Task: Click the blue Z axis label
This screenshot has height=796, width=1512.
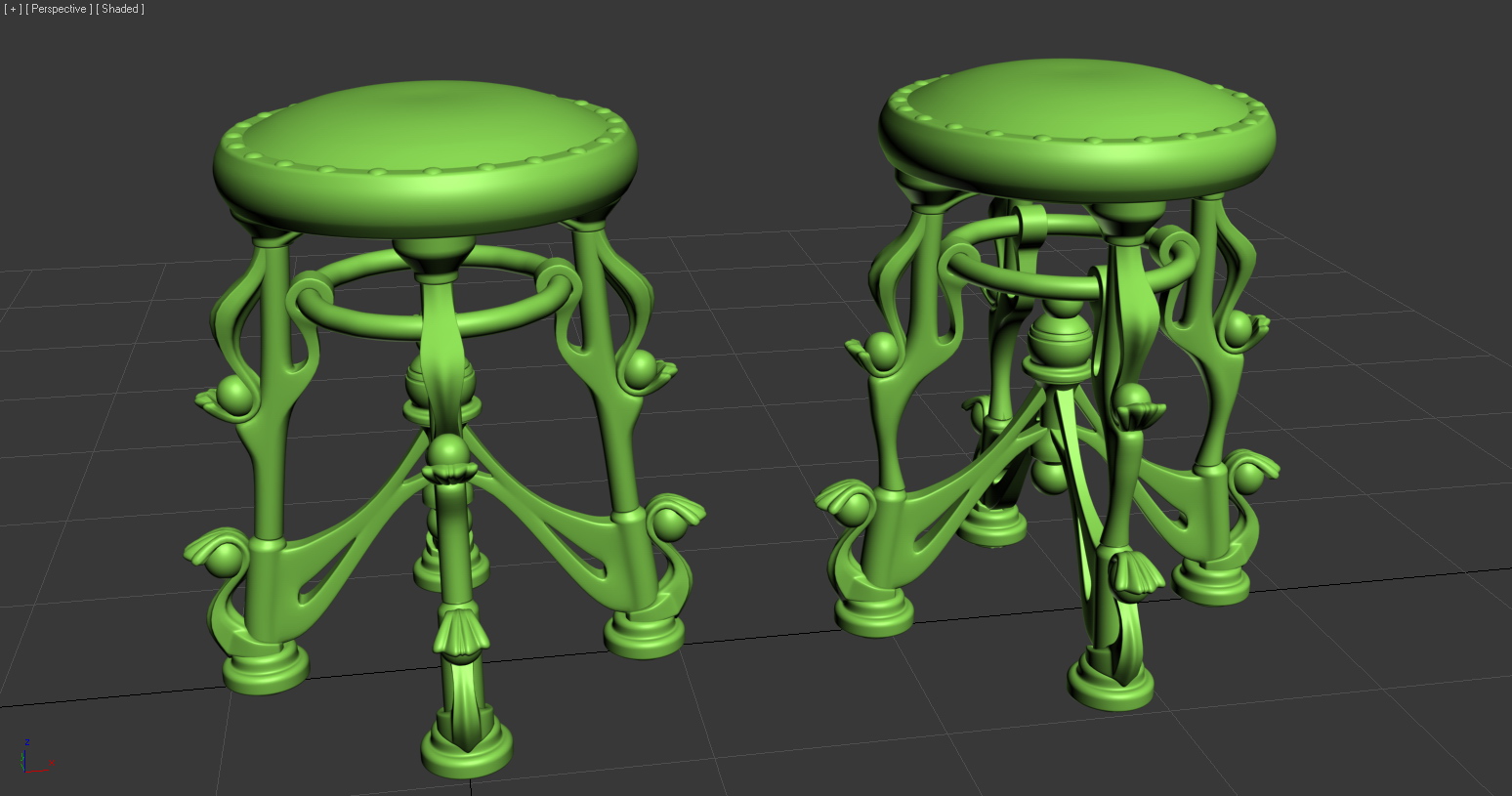Action: (x=26, y=742)
